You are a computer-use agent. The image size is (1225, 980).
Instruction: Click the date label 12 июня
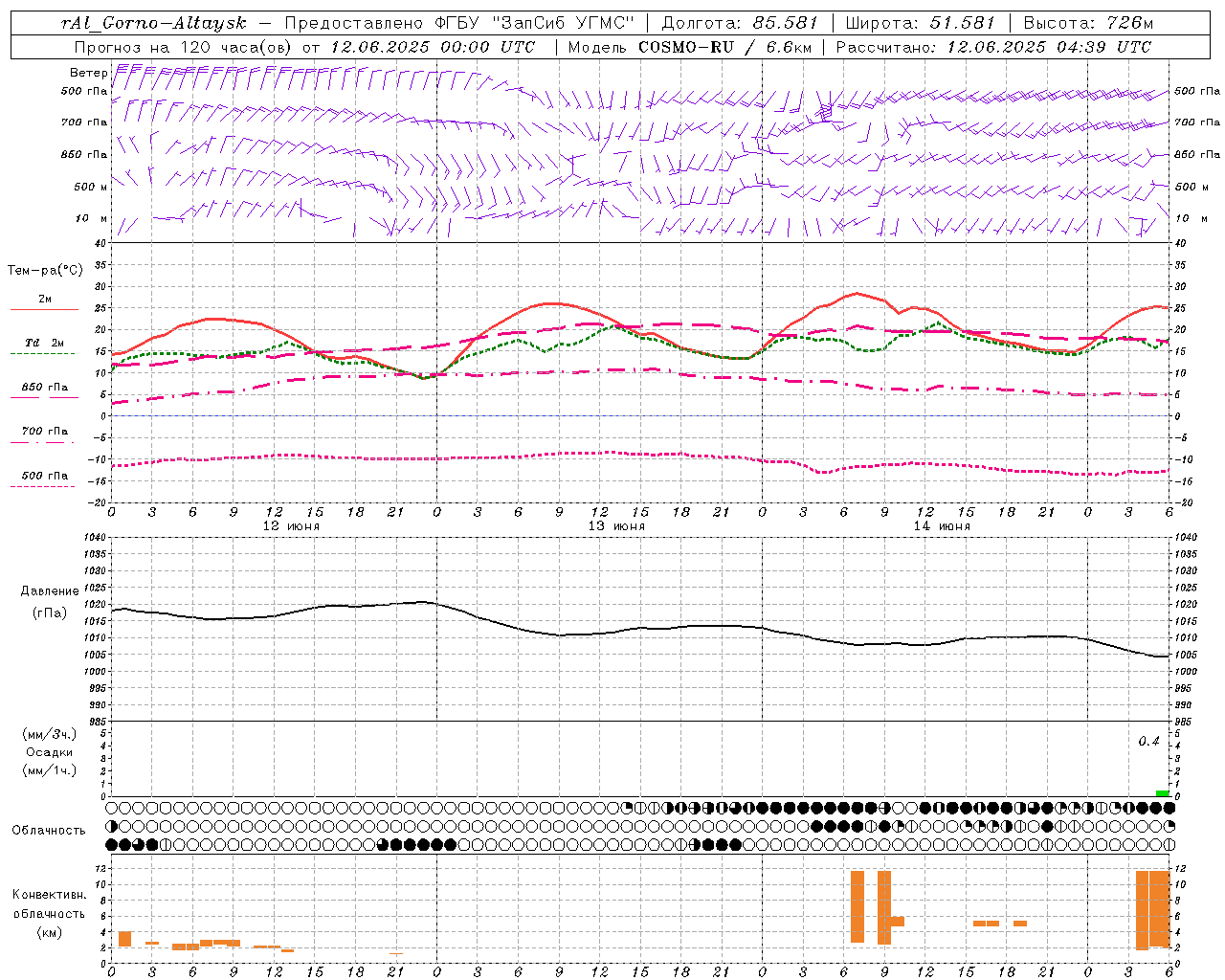point(291,526)
